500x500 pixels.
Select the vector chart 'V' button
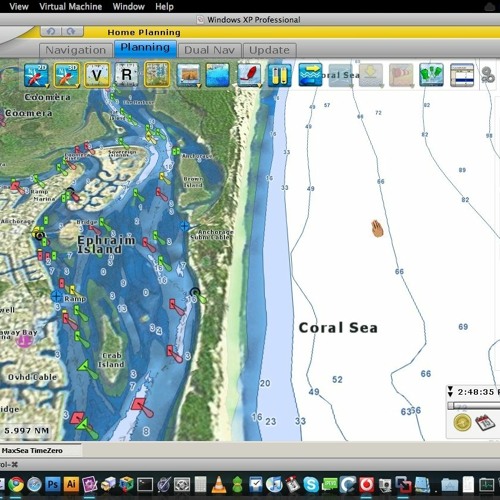tap(97, 75)
